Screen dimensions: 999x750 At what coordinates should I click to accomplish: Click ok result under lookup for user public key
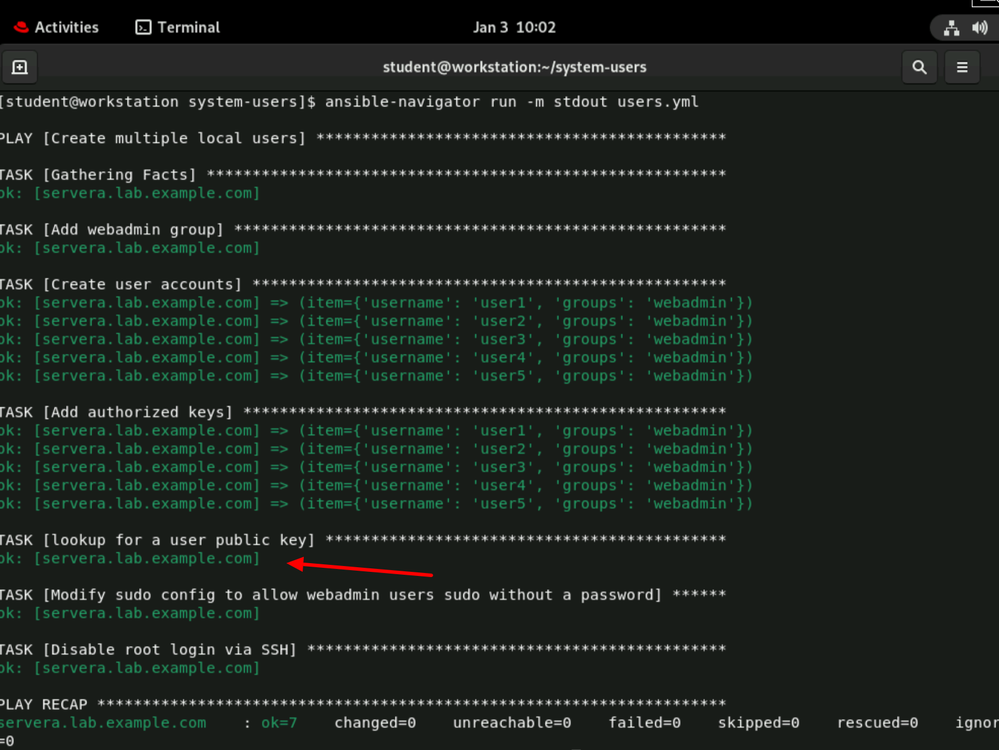click(x=130, y=558)
